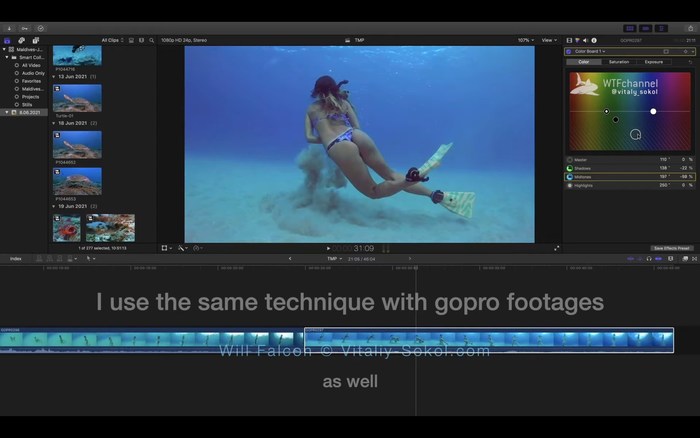Open the 107% zoom level dropdown

pyautogui.click(x=525, y=40)
